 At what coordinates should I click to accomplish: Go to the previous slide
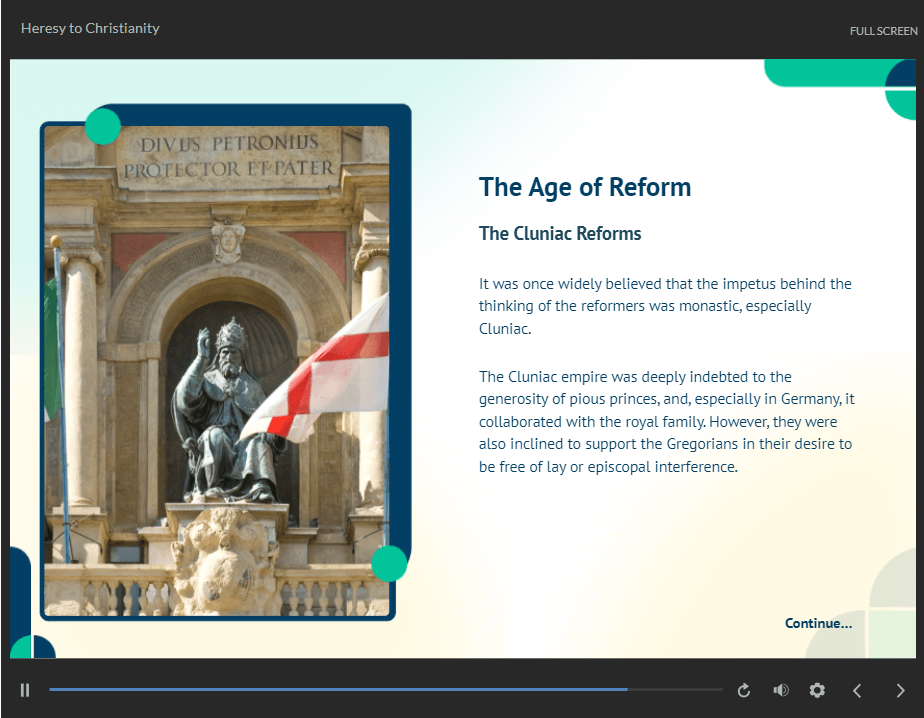[857, 690]
